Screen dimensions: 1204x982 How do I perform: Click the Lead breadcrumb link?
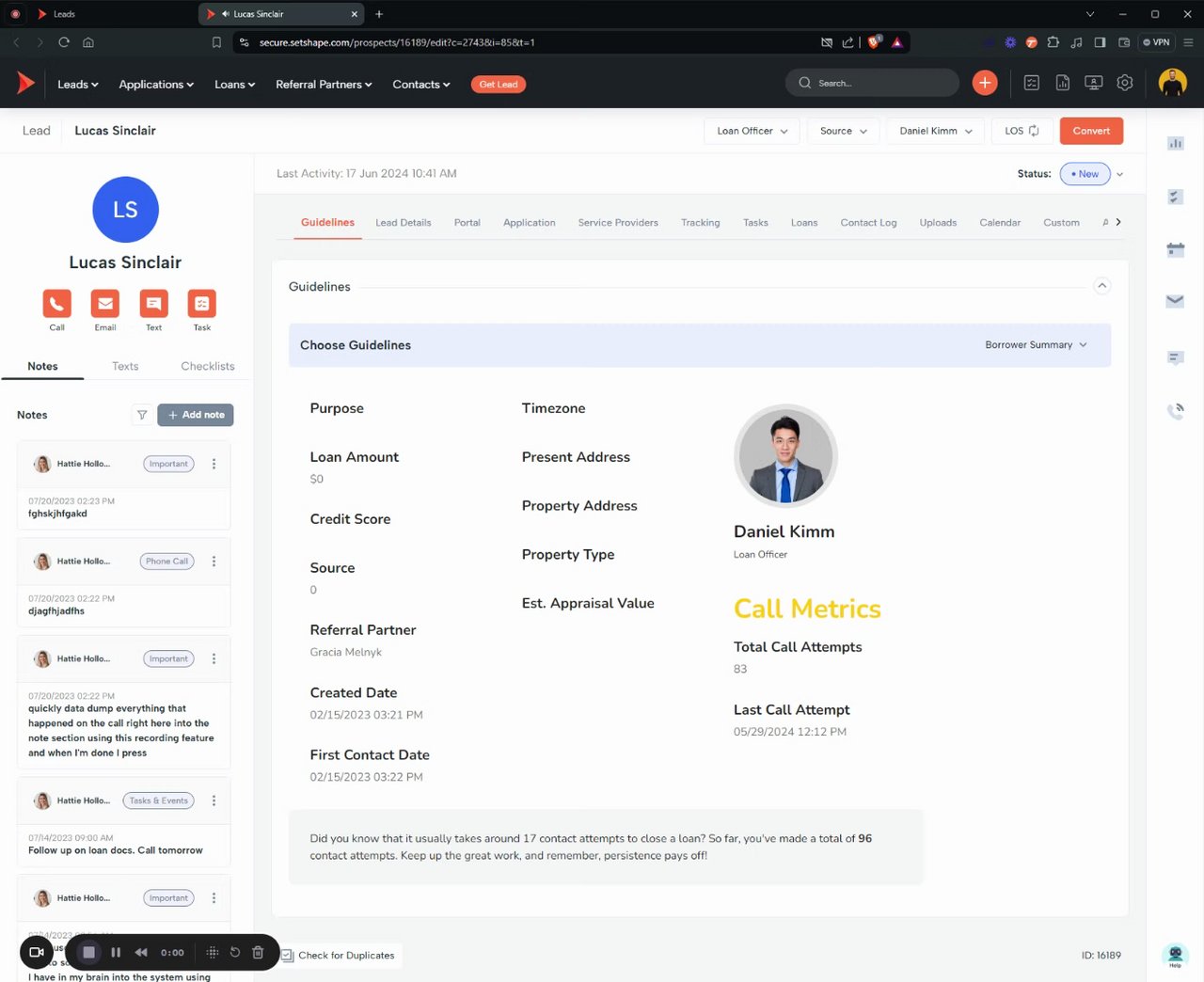point(37,131)
